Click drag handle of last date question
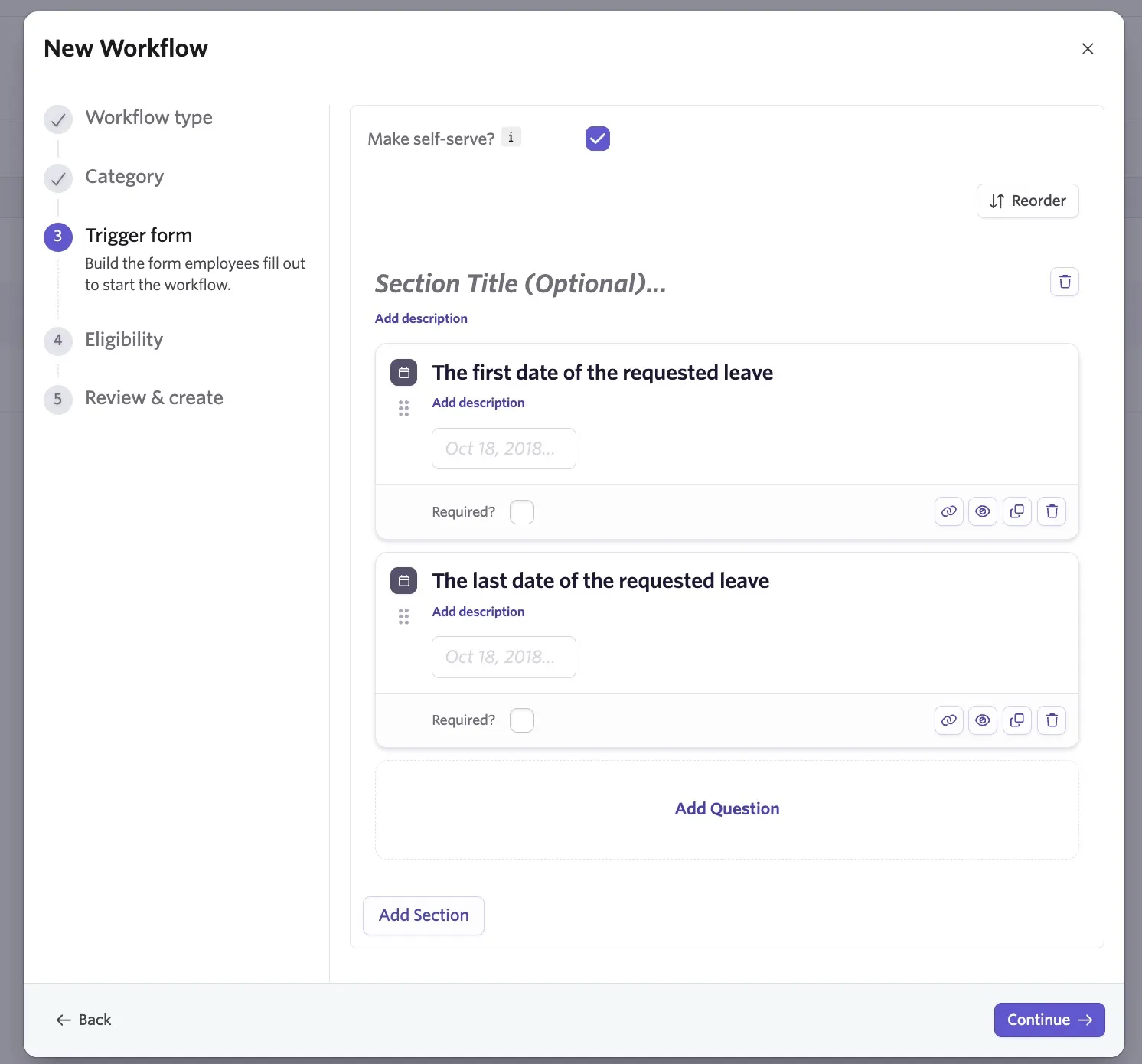 tap(404, 617)
